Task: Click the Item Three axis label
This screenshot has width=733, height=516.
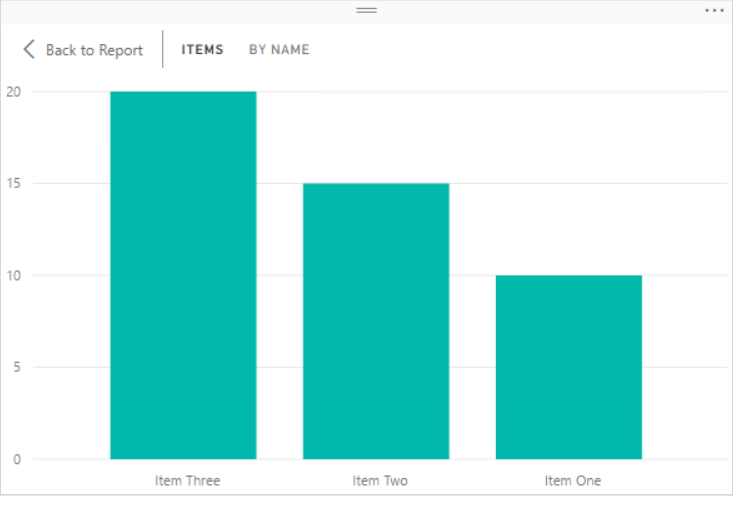Action: tap(187, 480)
